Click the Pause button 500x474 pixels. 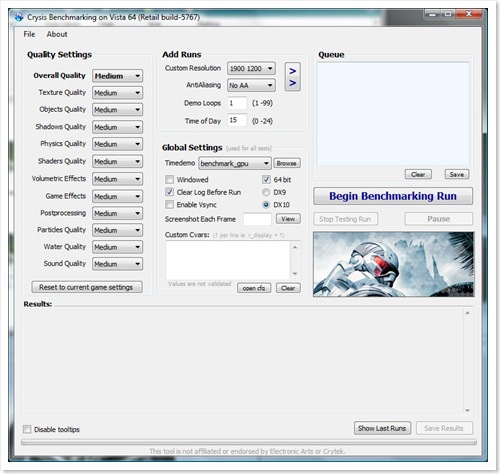(x=439, y=219)
